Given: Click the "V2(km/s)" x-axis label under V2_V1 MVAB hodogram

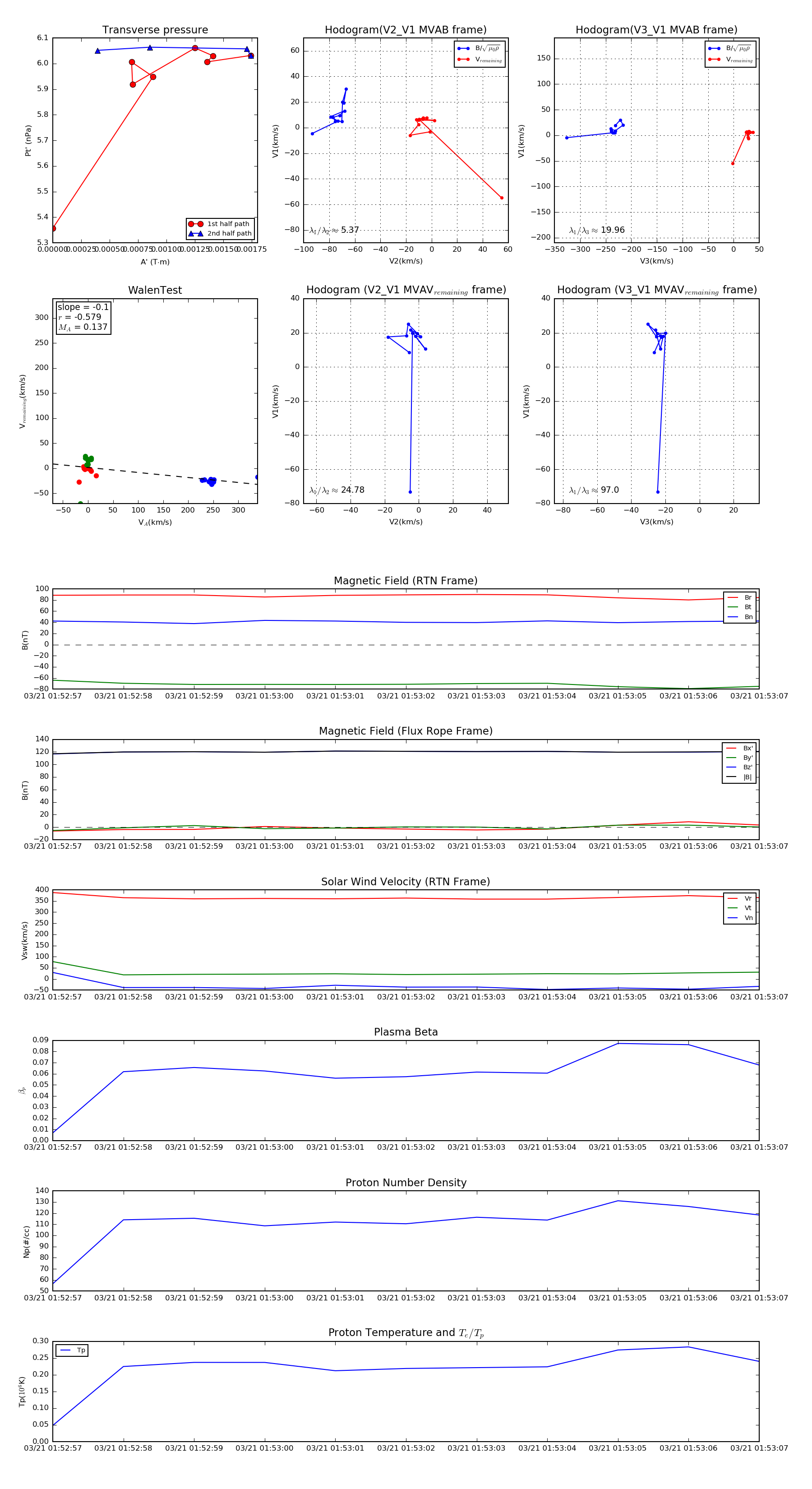Looking at the screenshot, I should 406,261.
